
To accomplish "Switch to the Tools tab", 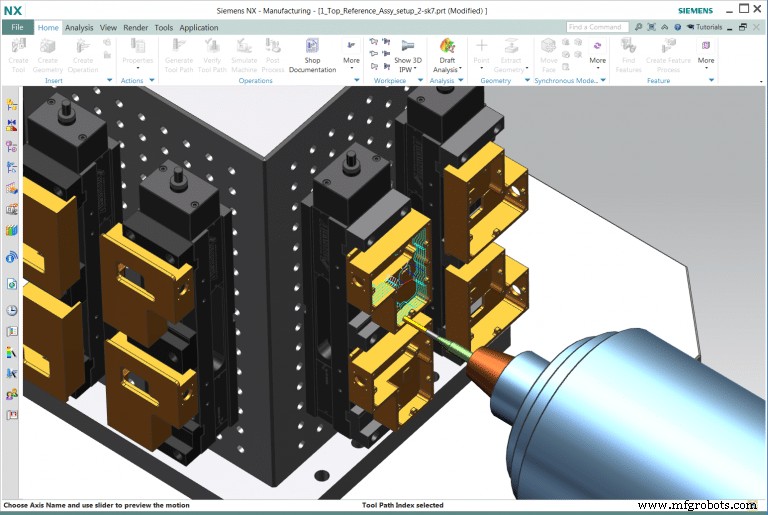I will 164,28.
